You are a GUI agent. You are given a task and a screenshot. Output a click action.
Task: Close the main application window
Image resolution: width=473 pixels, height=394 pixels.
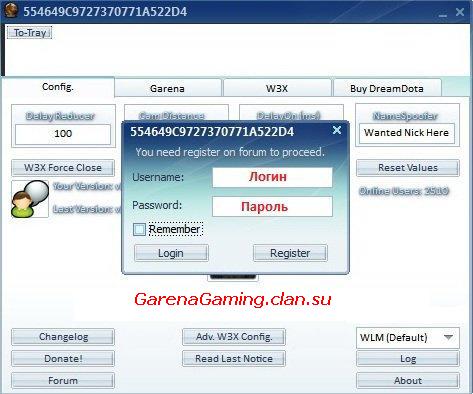(460, 12)
